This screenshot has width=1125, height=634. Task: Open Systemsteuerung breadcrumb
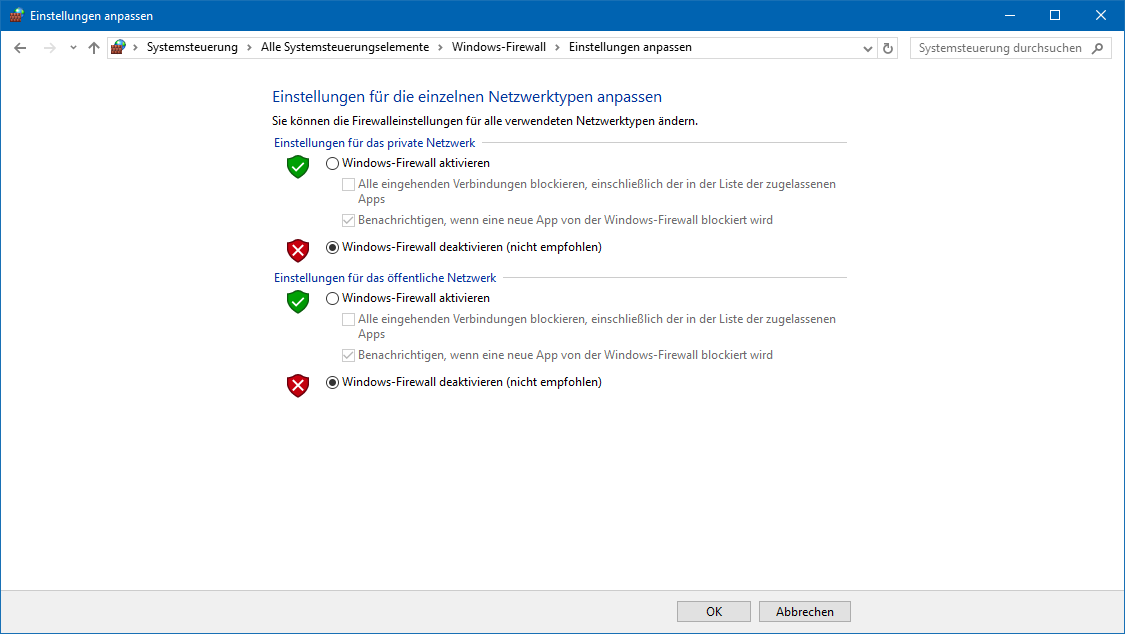pyautogui.click(x=192, y=47)
